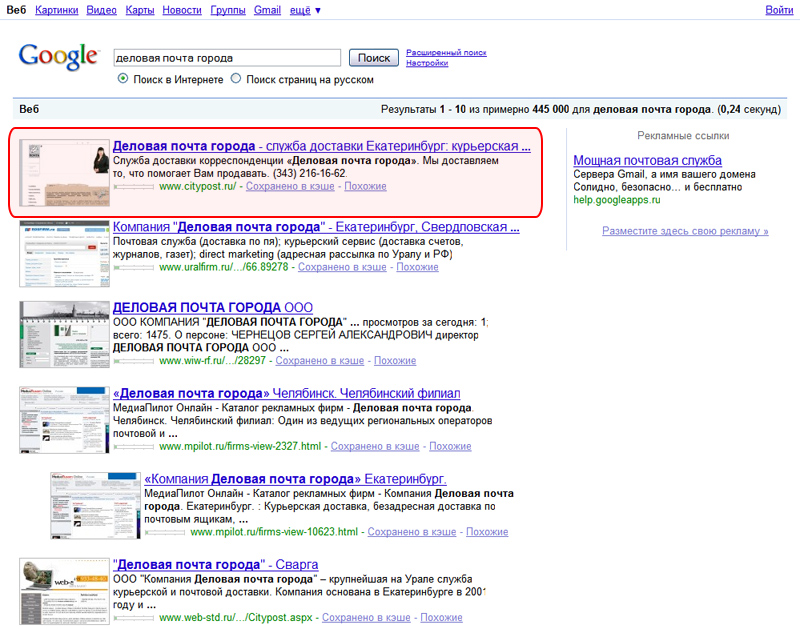Expand the "ещё" dropdown menu
The image size is (800, 629).
click(304, 10)
